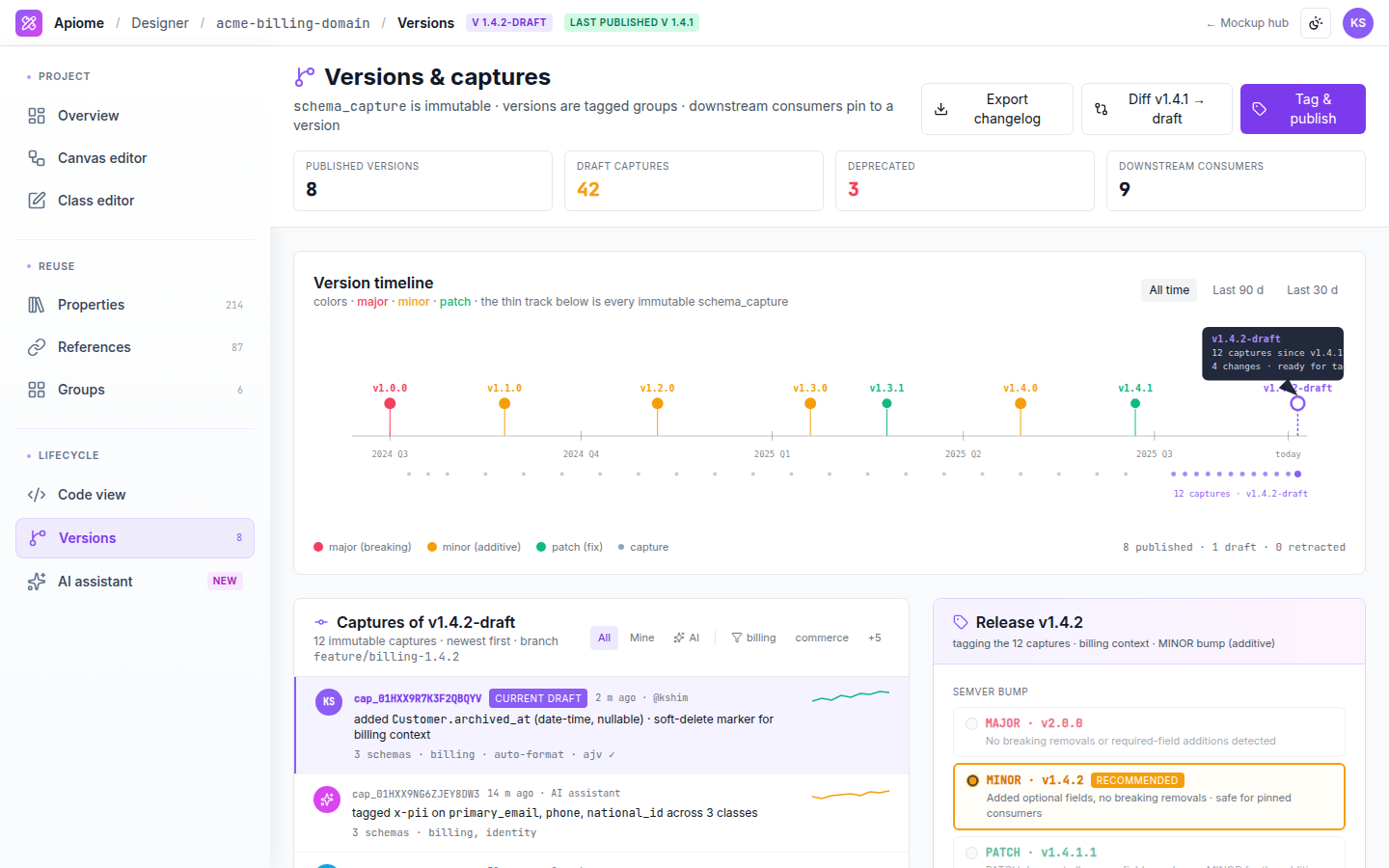Switch timeline to Last 30 d

click(1312, 290)
